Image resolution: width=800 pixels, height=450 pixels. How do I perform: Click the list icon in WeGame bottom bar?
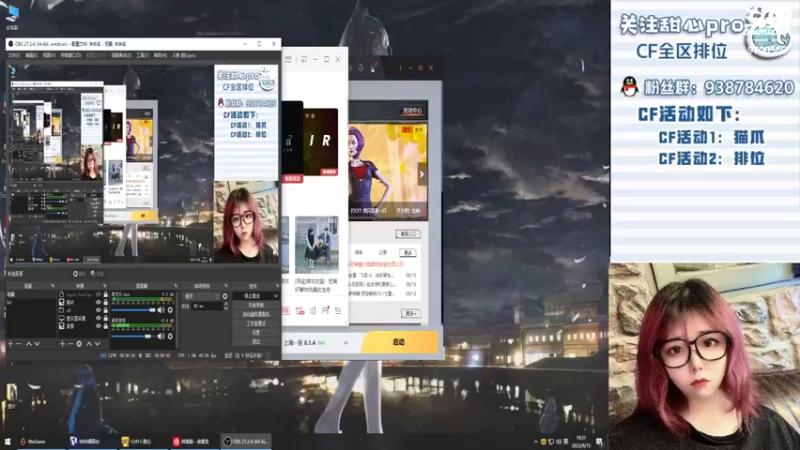338,310
